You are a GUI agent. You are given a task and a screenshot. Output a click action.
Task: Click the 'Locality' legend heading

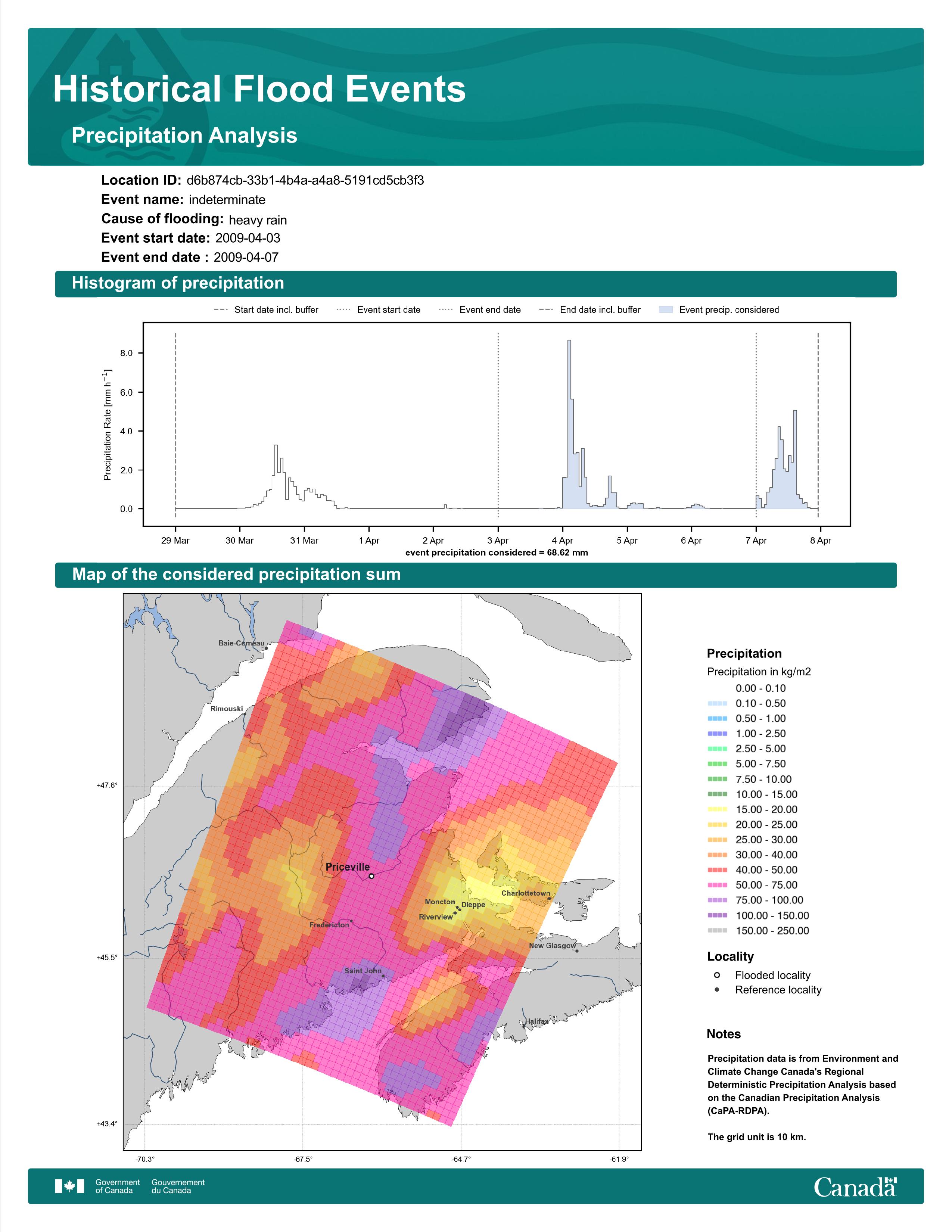730,957
